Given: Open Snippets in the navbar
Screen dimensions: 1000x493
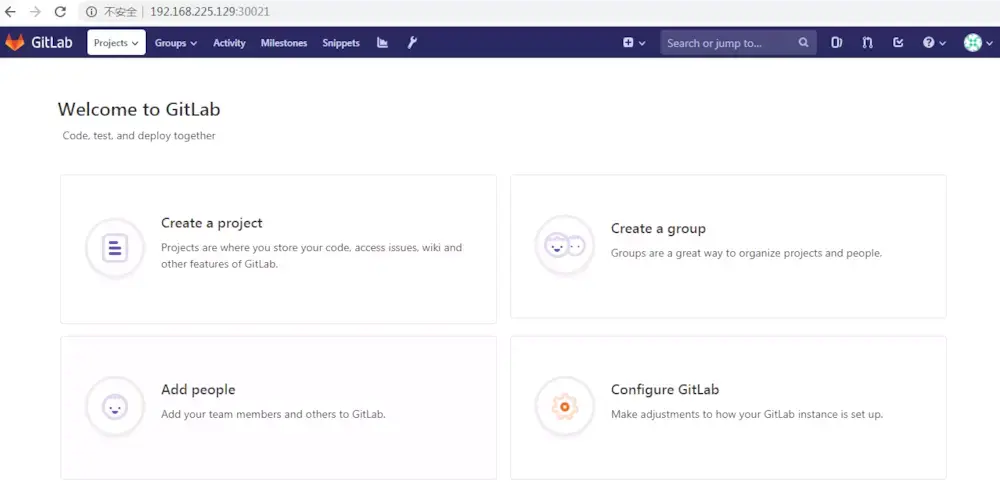Looking at the screenshot, I should coord(341,43).
